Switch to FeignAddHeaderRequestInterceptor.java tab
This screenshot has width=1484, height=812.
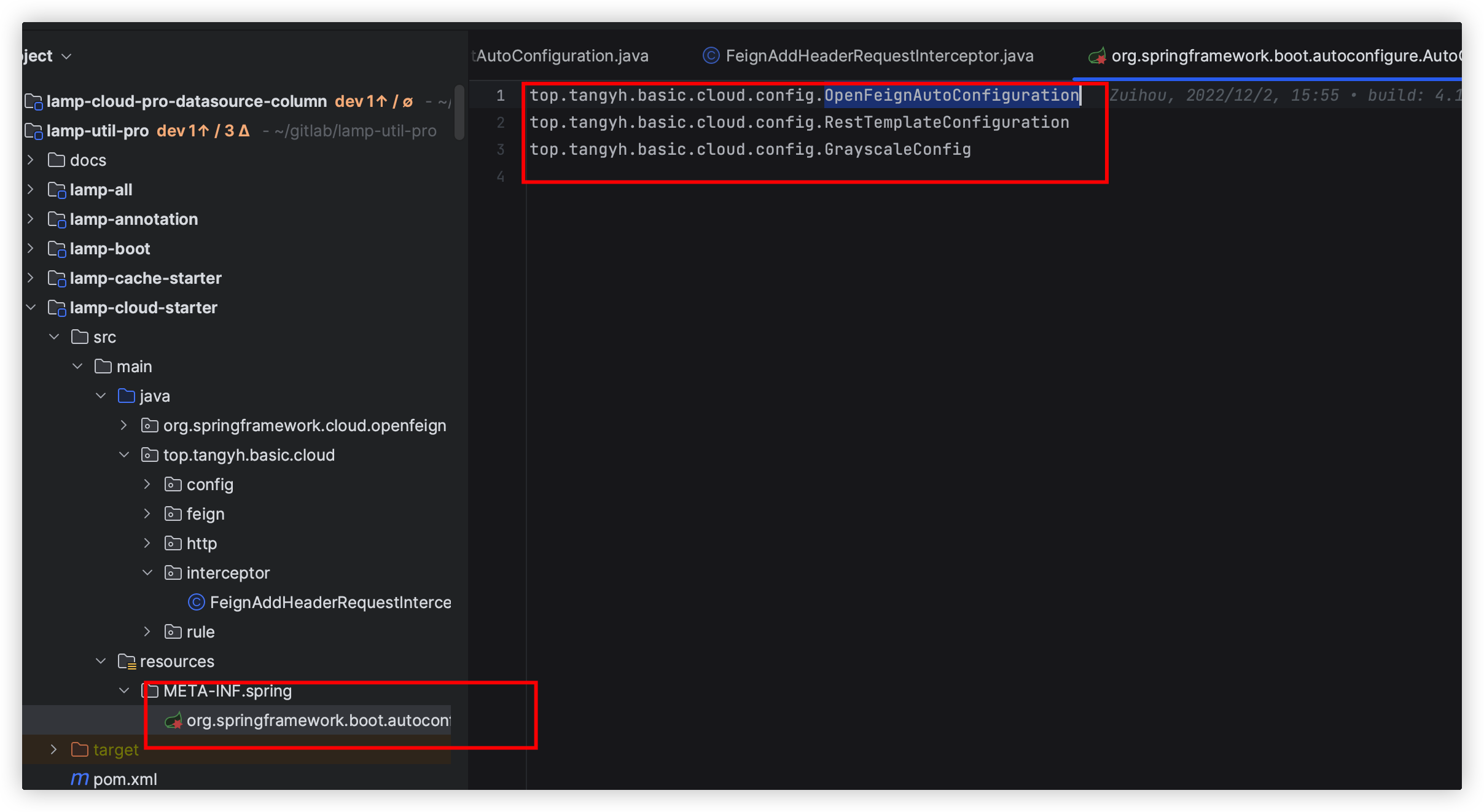point(878,56)
